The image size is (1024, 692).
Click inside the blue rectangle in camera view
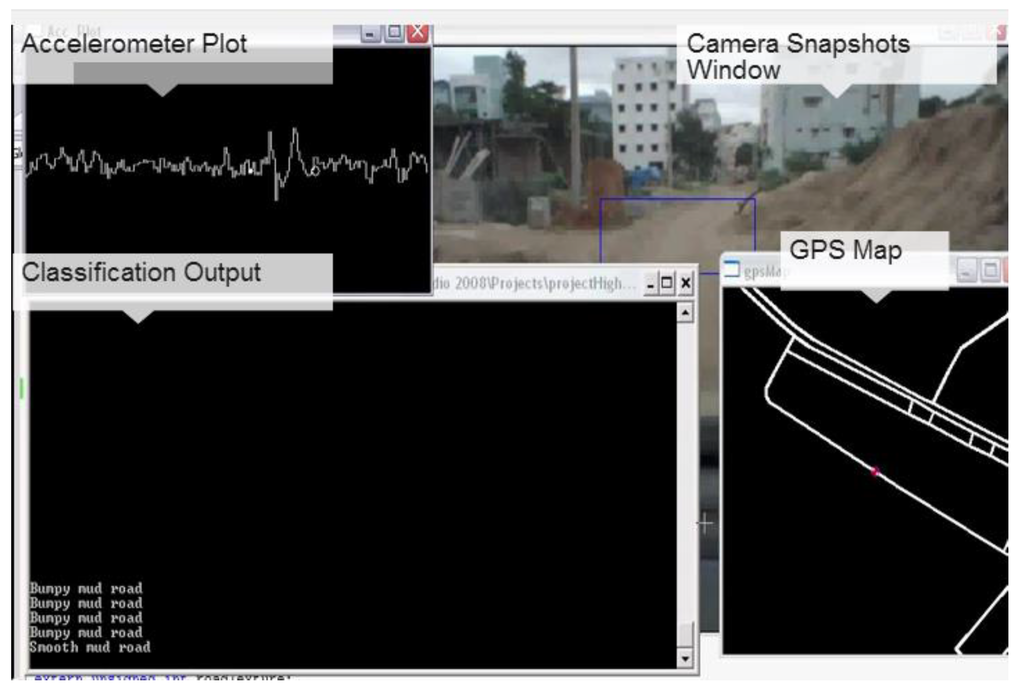click(676, 230)
